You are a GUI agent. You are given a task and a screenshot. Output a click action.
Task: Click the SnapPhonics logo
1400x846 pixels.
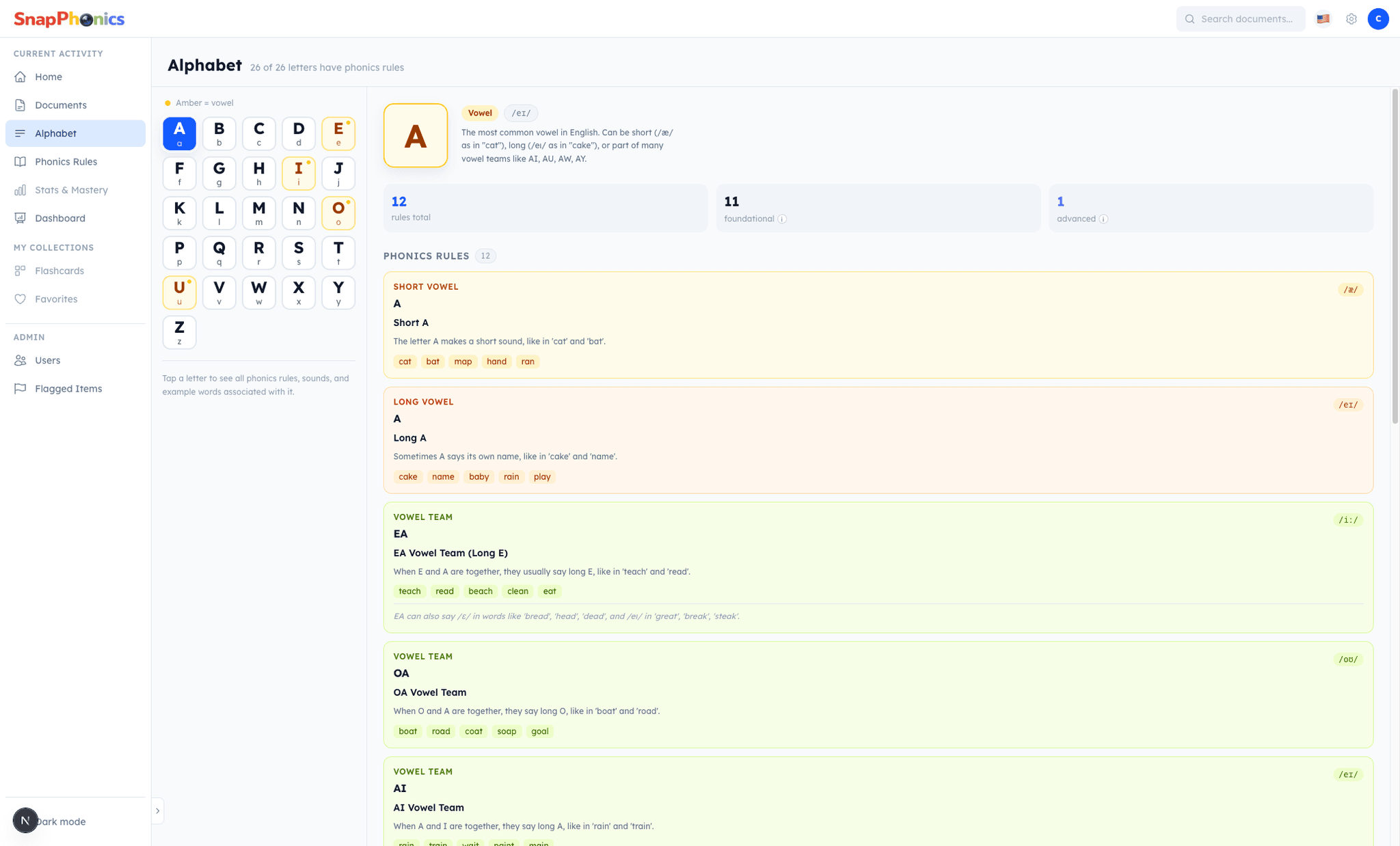click(69, 19)
